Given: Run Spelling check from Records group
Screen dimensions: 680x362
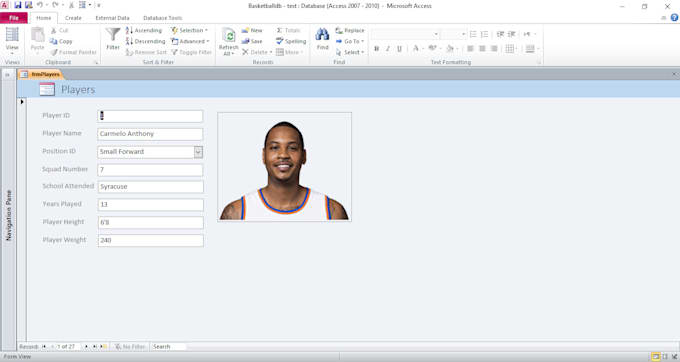Looking at the screenshot, I should point(291,41).
